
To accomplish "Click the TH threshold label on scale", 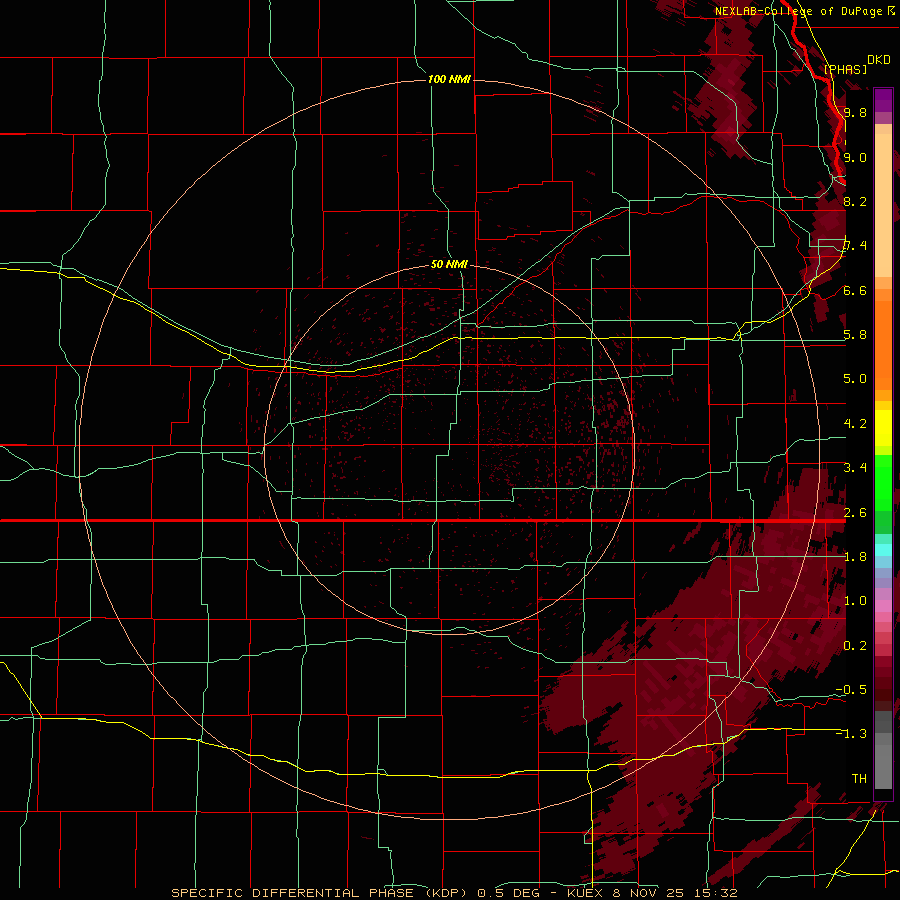I will click(x=859, y=778).
